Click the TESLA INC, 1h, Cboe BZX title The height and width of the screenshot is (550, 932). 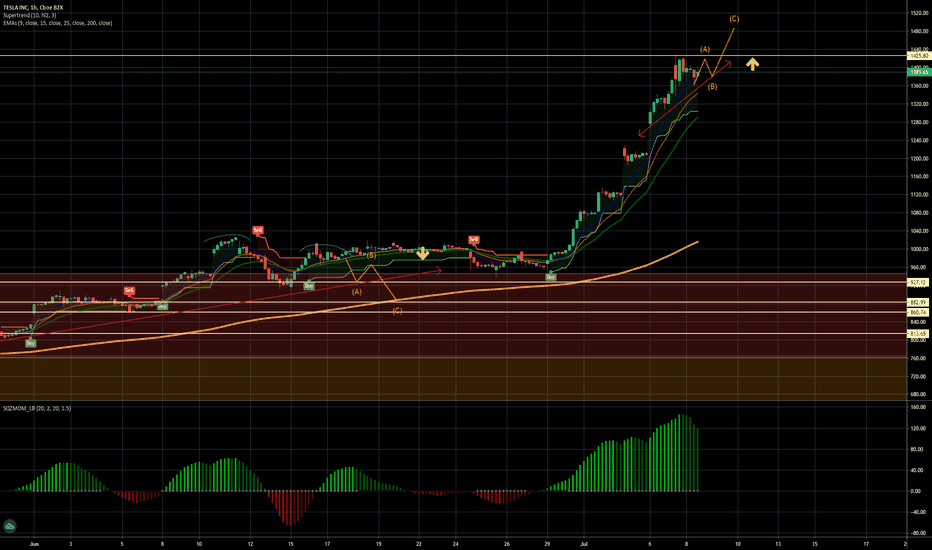(33, 7)
